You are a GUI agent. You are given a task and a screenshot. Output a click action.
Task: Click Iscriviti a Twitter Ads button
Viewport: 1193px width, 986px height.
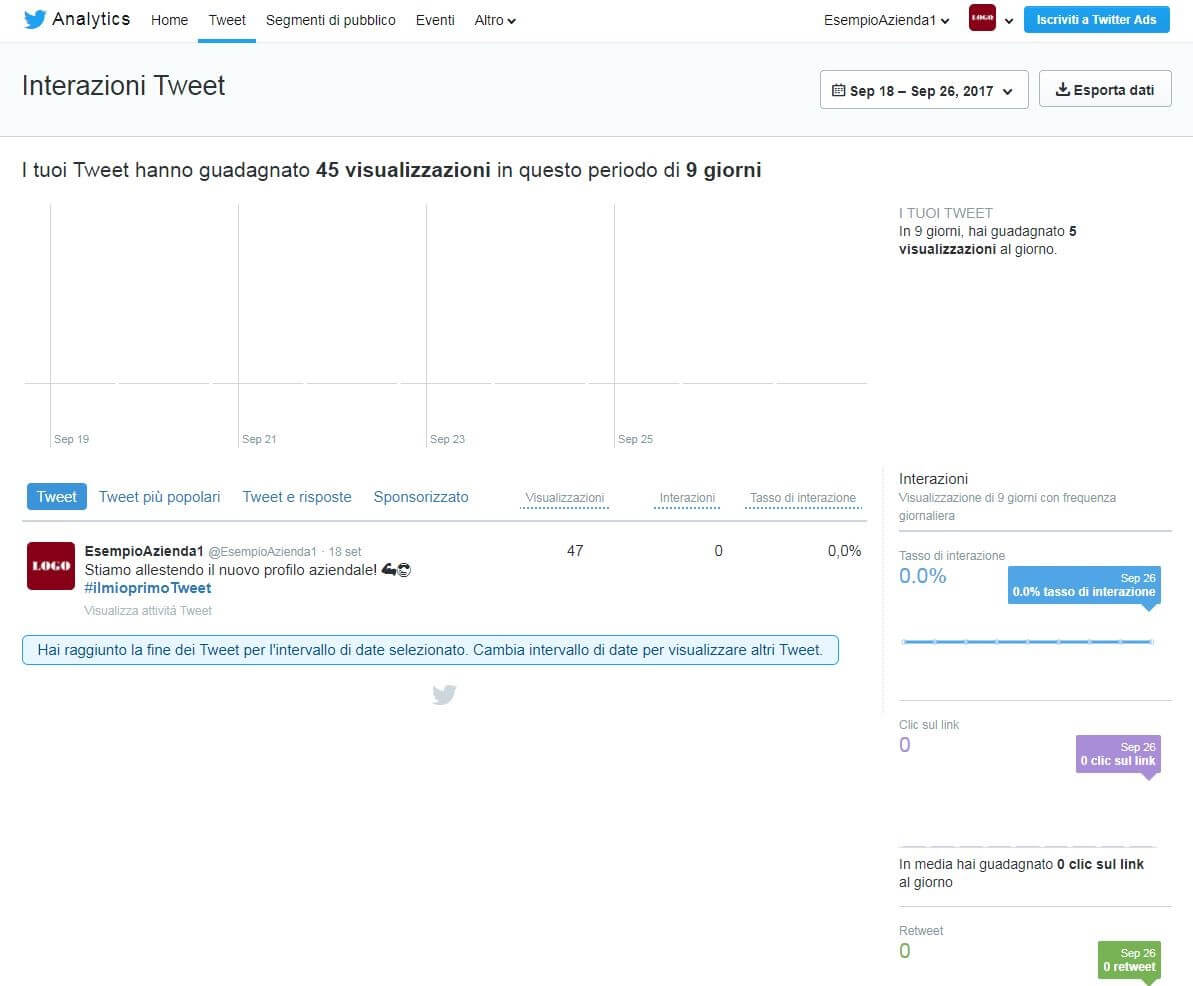coord(1096,20)
